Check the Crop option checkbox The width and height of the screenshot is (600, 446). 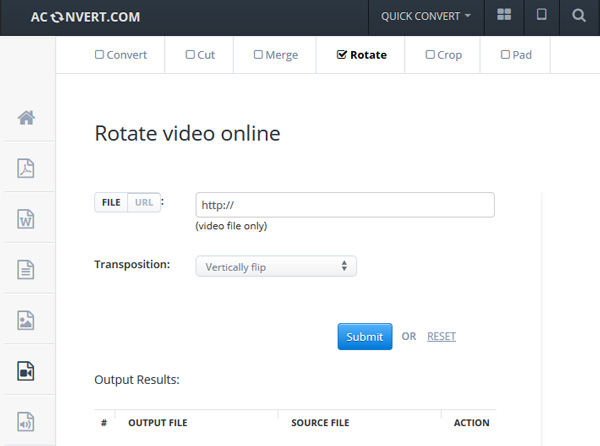(x=430, y=55)
